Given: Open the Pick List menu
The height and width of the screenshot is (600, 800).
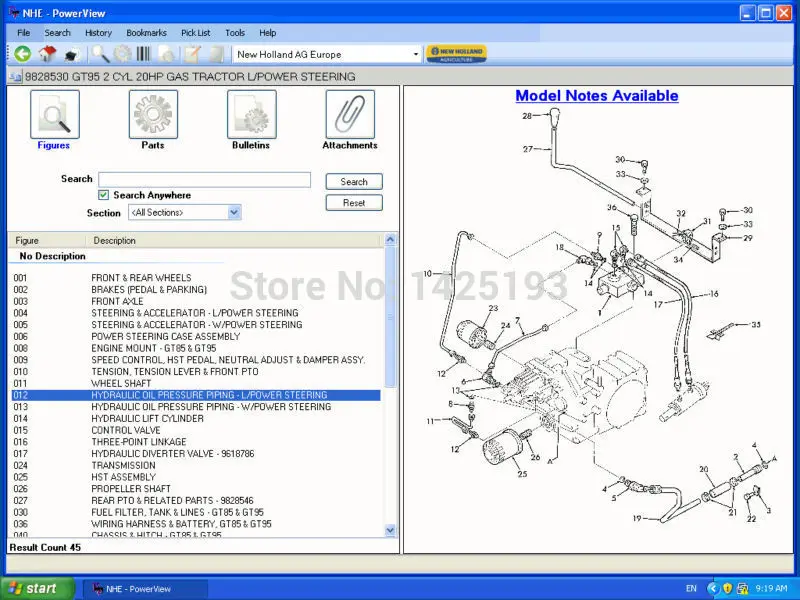Looking at the screenshot, I should 195,33.
